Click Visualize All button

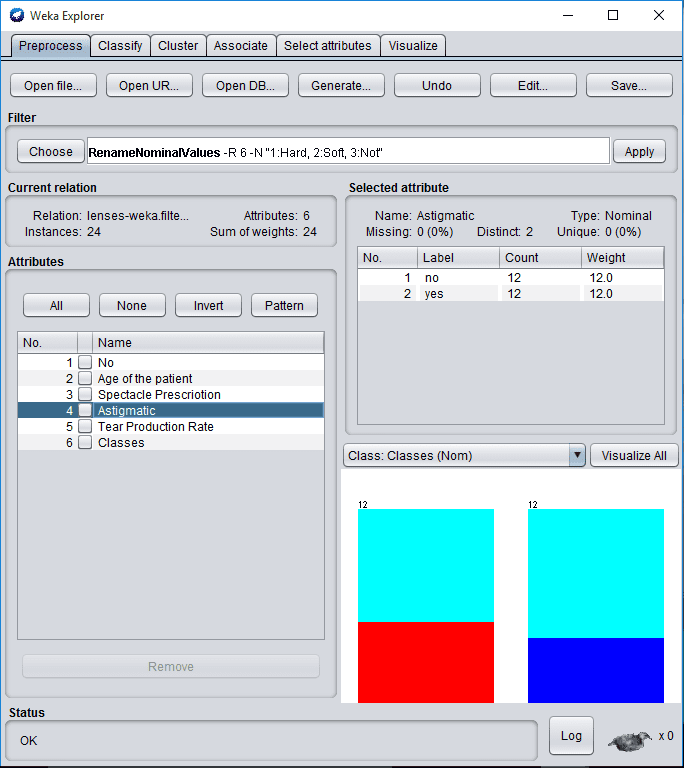coord(634,456)
